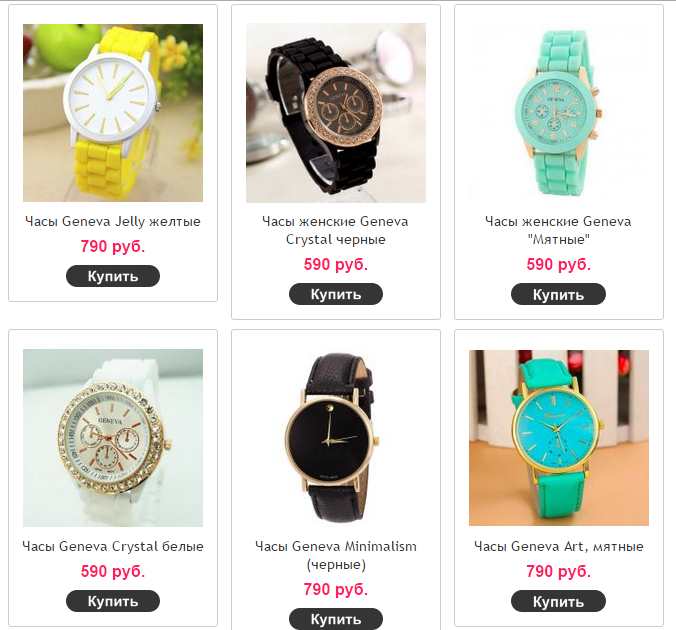Screen dimensions: 676x630
Task: Open the Geneva Art mint watch photo
Action: coord(559,438)
